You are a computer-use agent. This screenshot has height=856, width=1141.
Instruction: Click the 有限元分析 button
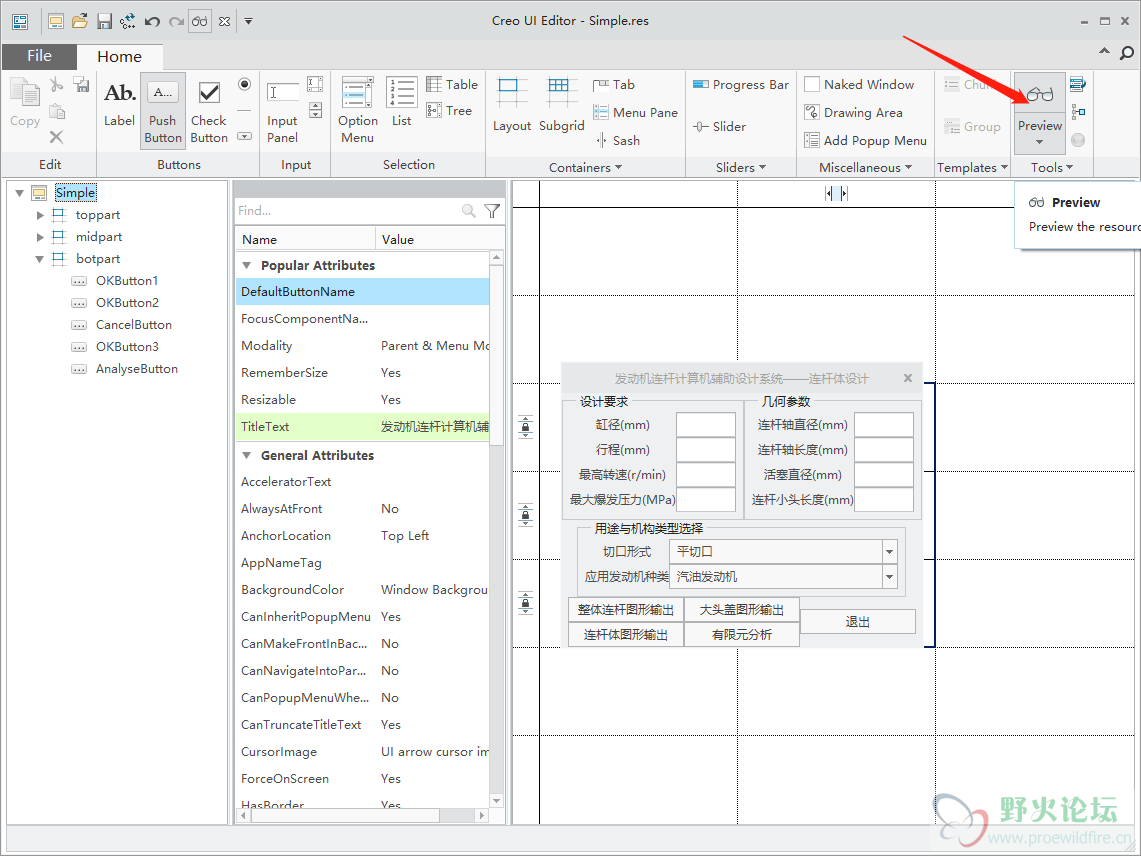pyautogui.click(x=741, y=635)
